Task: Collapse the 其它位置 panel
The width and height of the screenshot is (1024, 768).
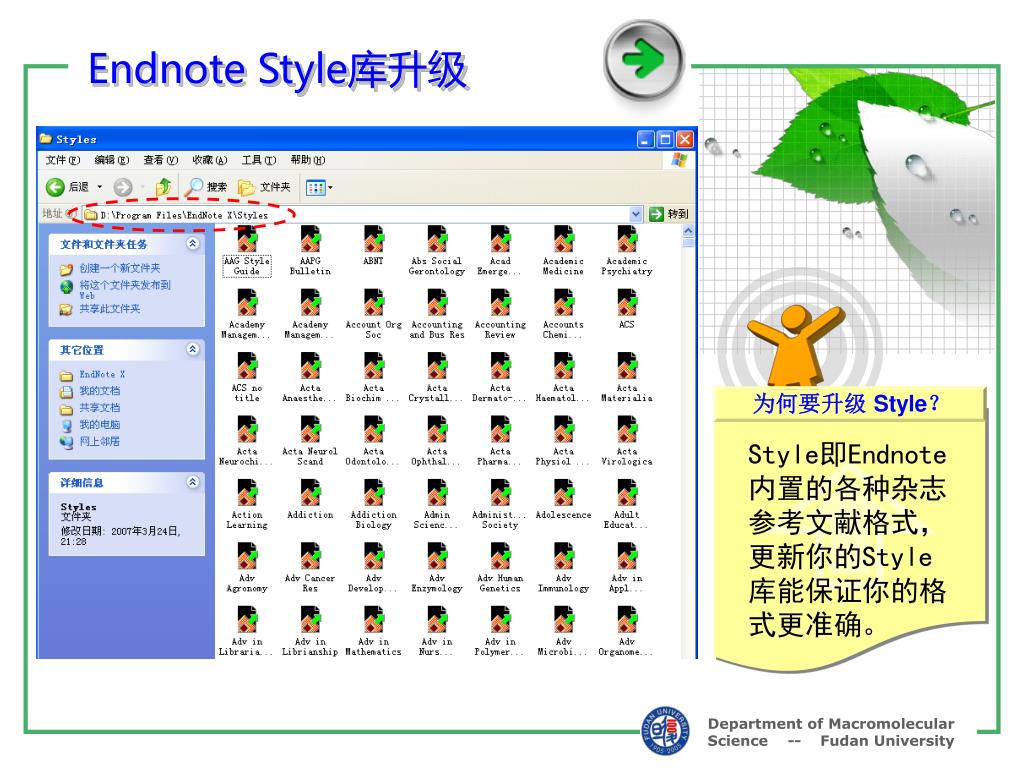Action: pos(193,349)
